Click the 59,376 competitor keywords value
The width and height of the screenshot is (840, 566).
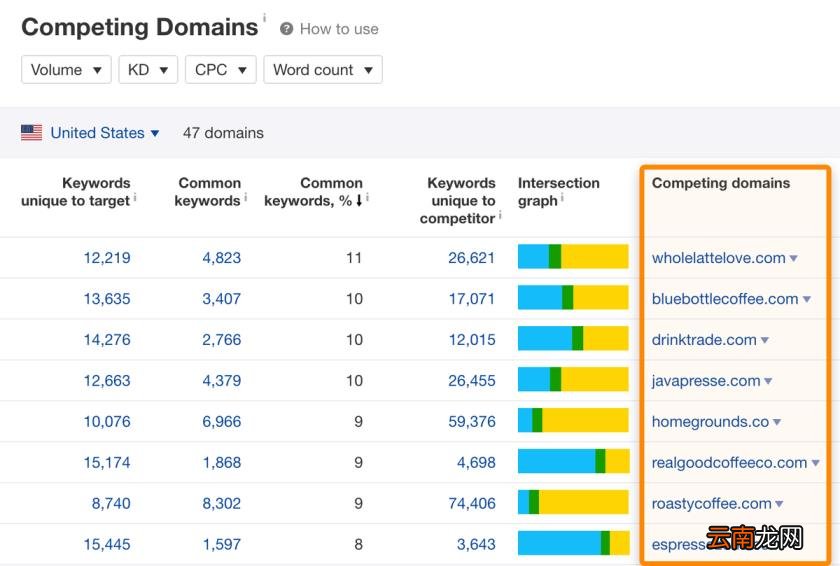tap(471, 421)
